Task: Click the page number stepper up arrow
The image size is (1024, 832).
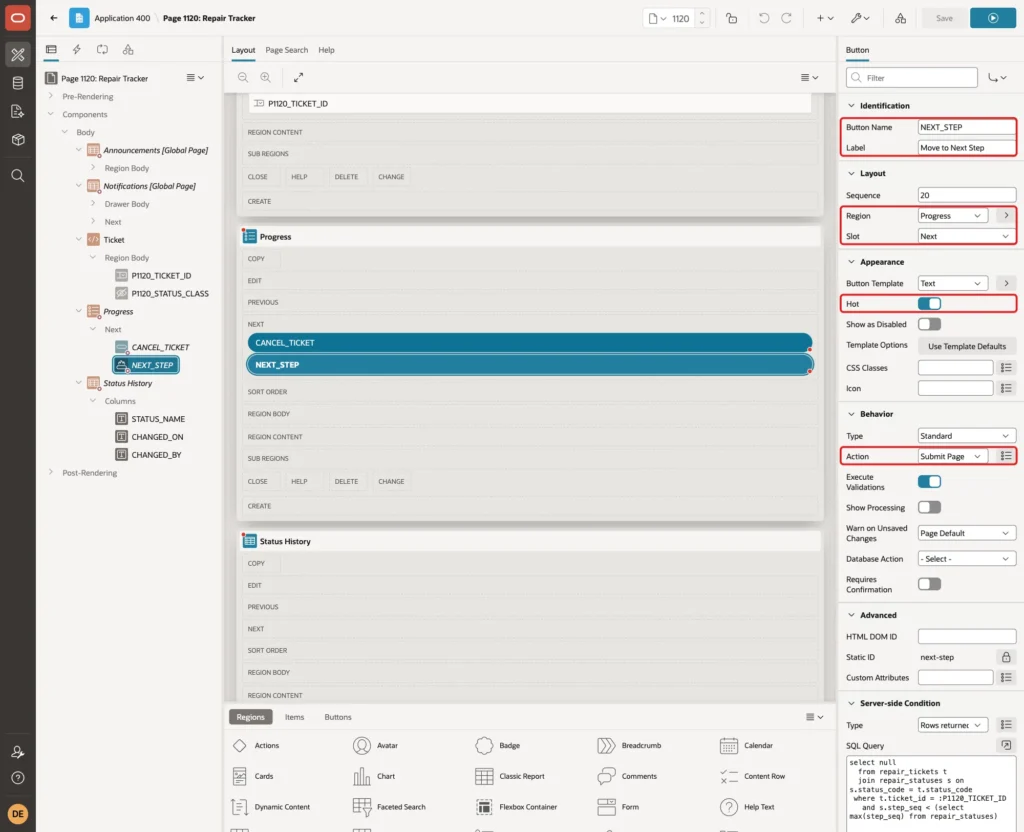Action: 702,14
